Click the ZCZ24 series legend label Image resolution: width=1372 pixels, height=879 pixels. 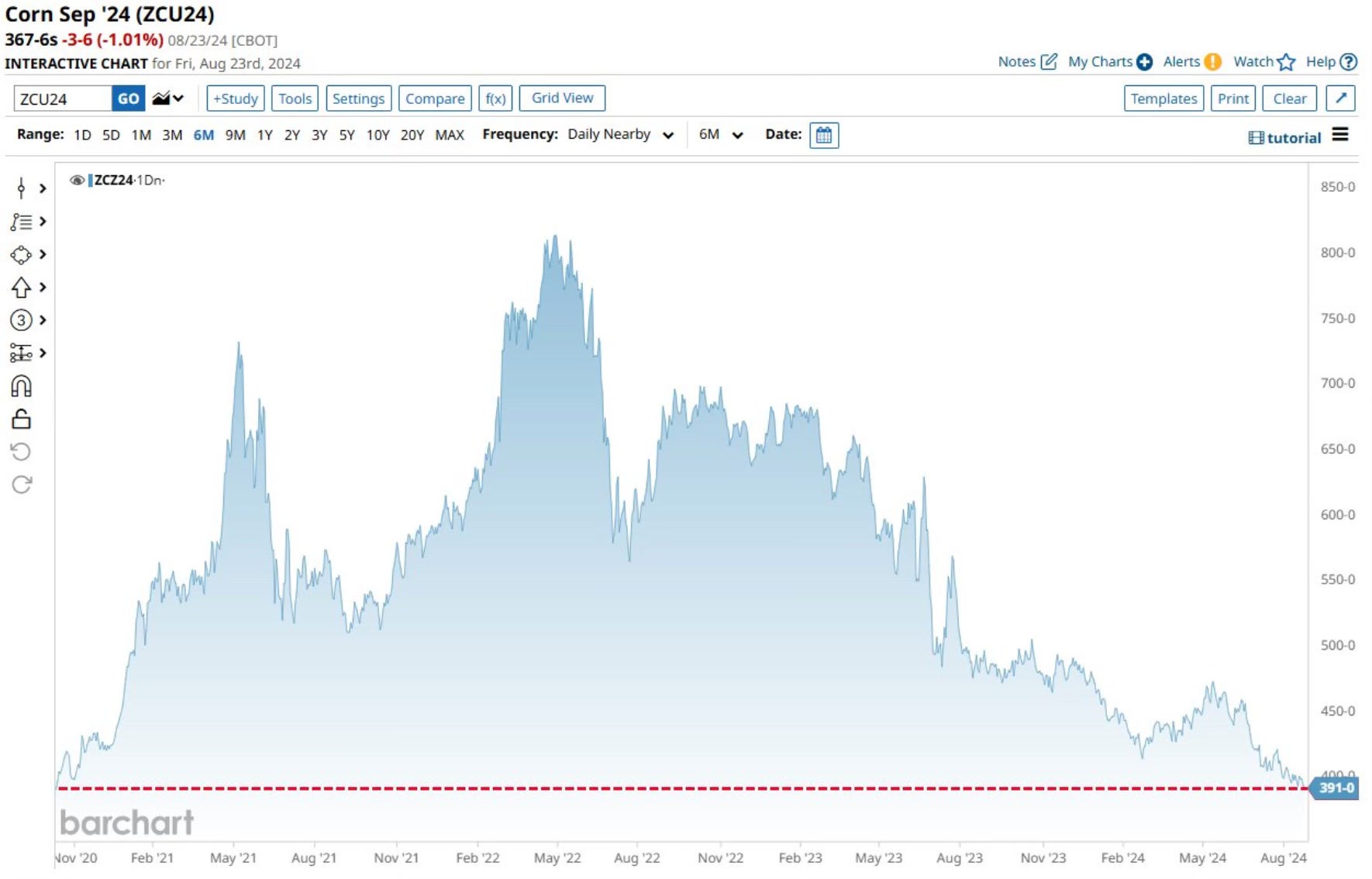pyautogui.click(x=114, y=181)
